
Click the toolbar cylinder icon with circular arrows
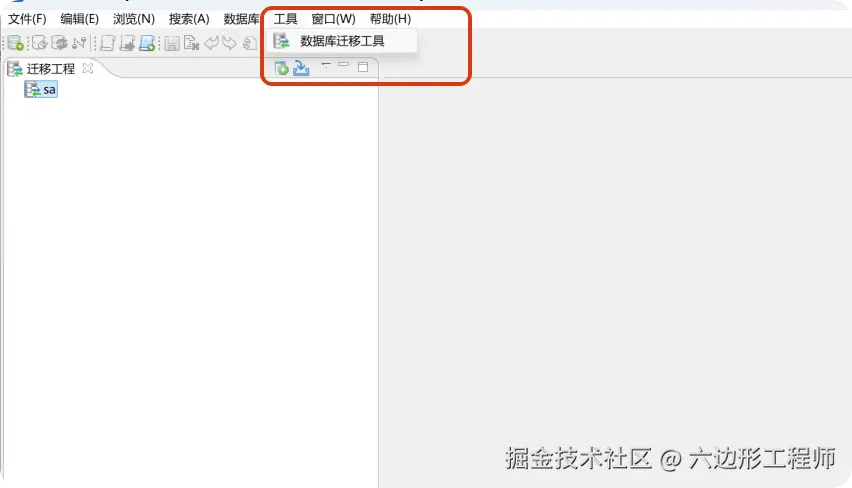pyautogui.click(x=59, y=43)
